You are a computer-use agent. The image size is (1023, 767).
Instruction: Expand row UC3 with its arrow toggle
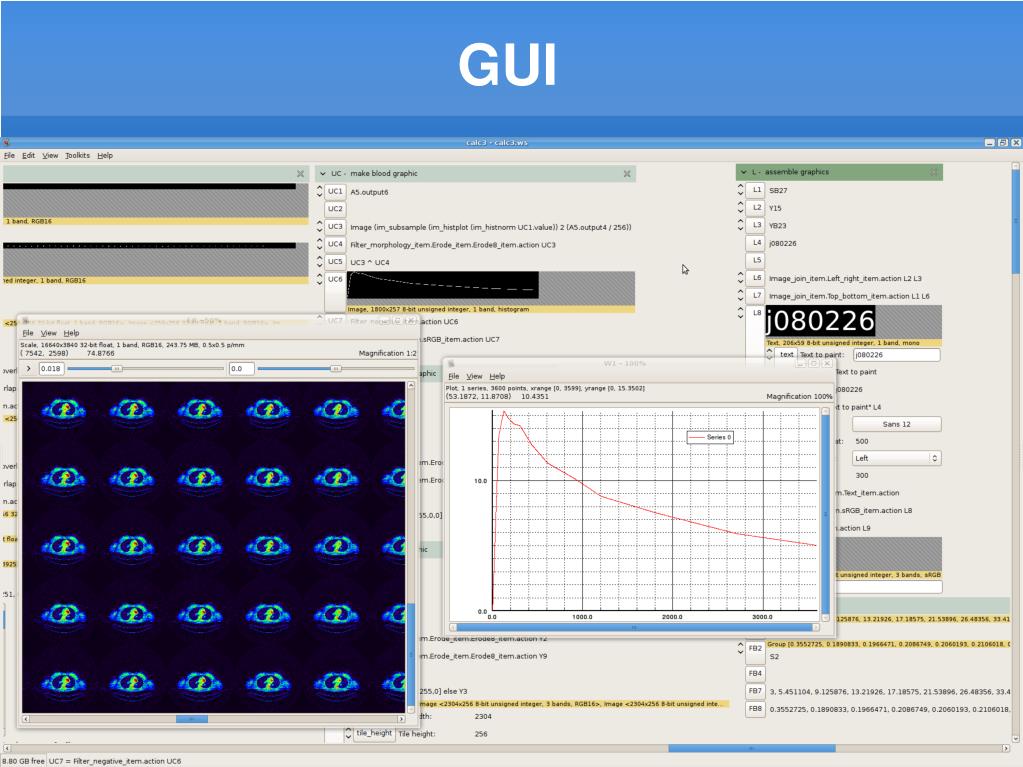pyautogui.click(x=320, y=227)
